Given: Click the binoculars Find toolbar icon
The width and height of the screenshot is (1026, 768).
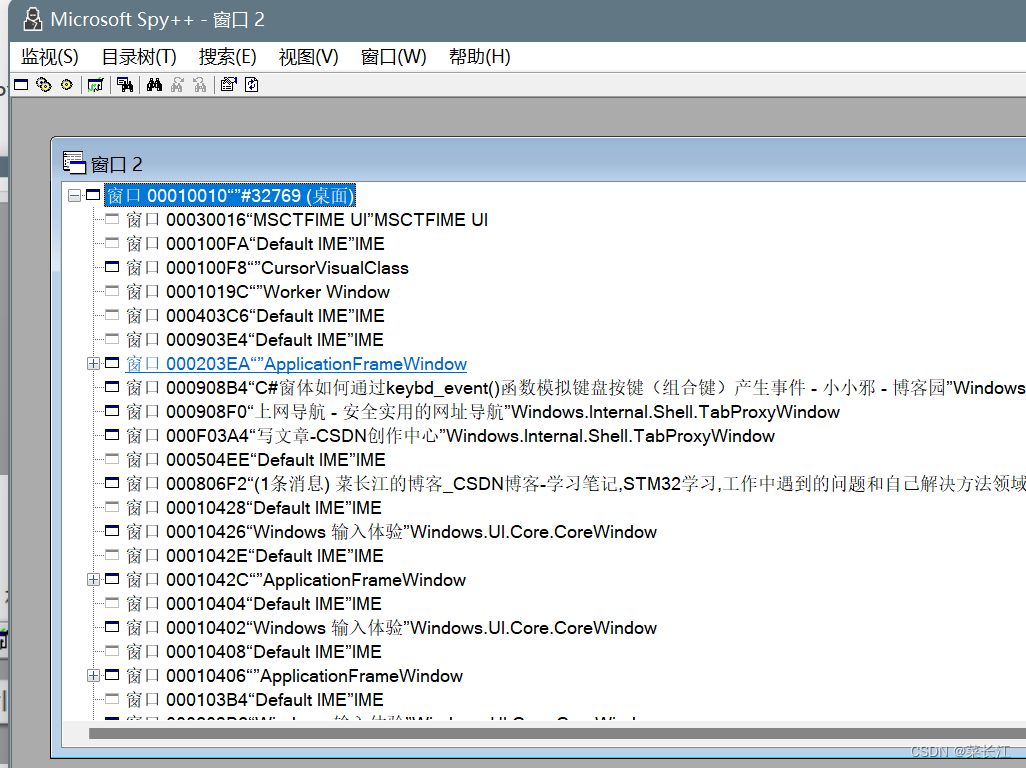Looking at the screenshot, I should [x=154, y=85].
